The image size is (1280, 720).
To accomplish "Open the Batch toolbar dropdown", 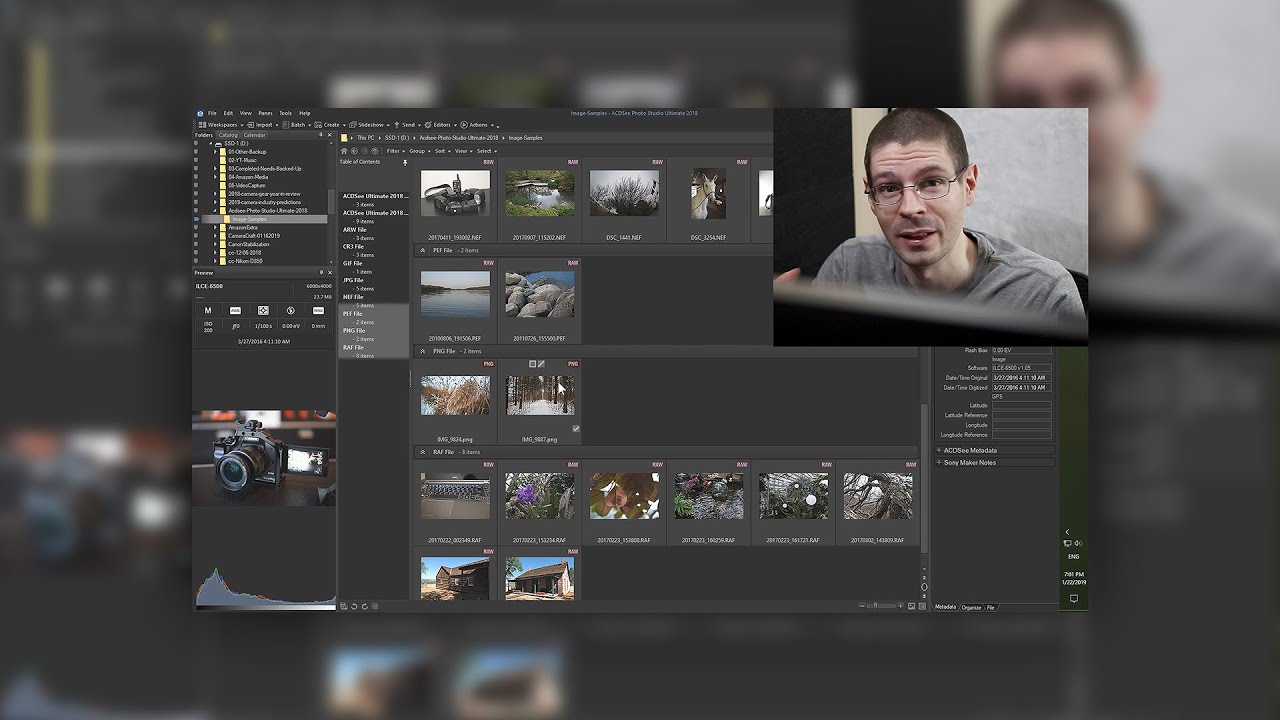I will pos(298,125).
